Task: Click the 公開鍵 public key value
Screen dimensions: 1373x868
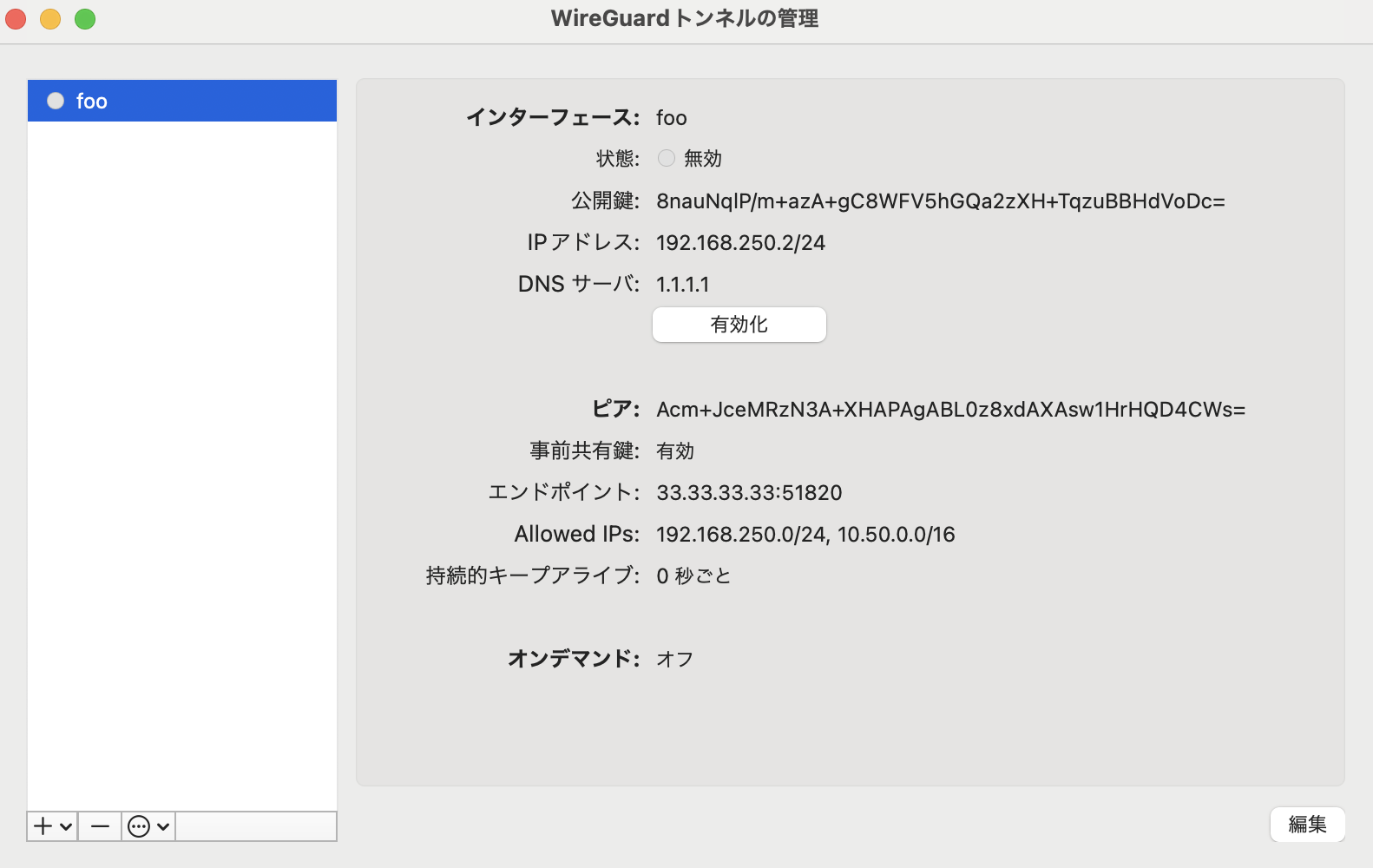Action: (x=940, y=201)
